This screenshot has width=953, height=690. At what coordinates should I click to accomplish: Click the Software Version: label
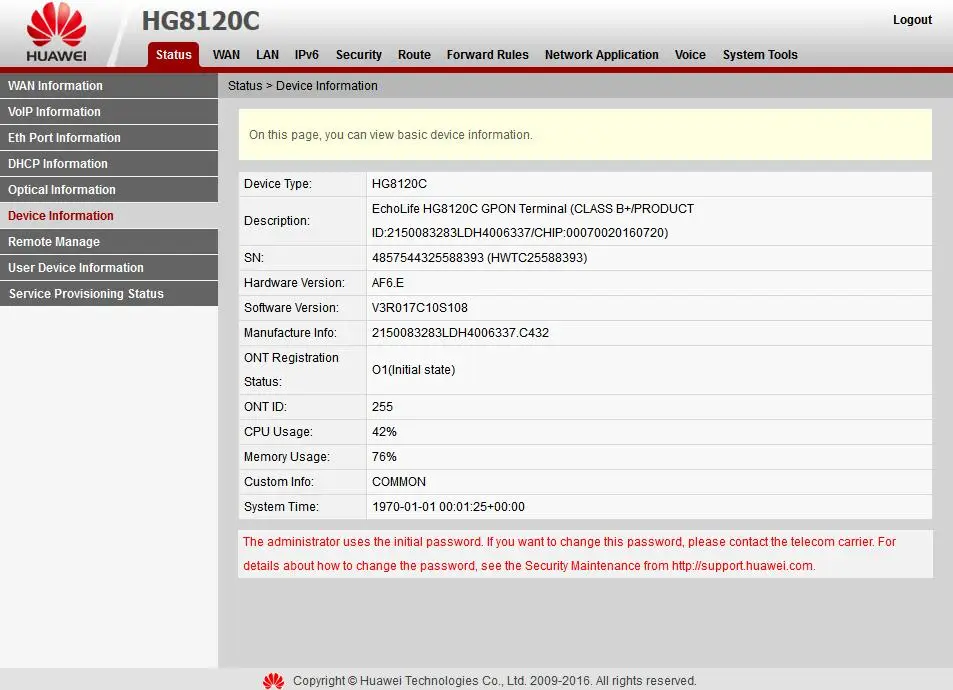(291, 308)
